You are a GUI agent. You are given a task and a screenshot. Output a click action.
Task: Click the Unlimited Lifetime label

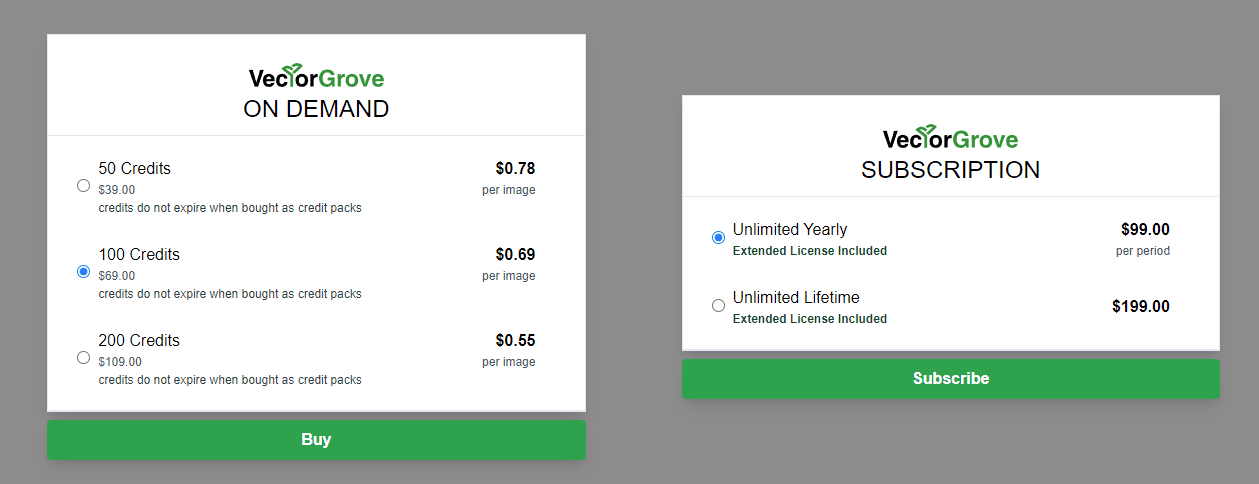click(795, 297)
